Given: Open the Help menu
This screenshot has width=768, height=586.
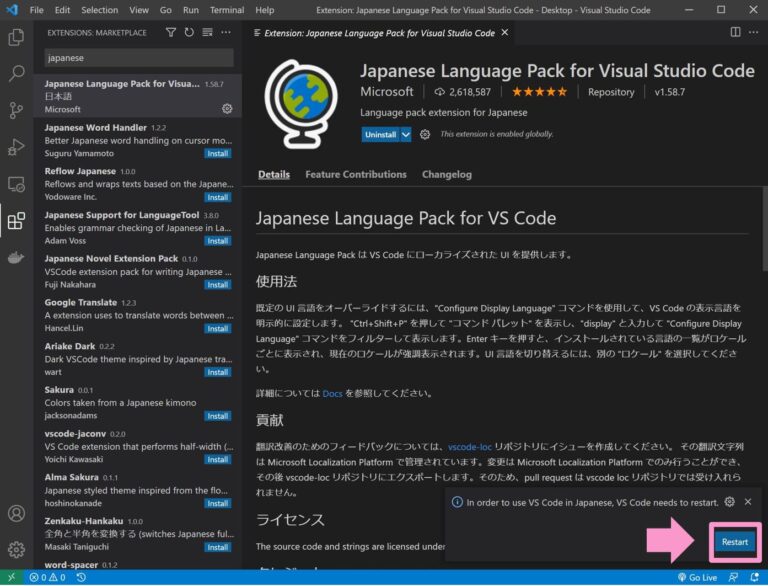Looking at the screenshot, I should pyautogui.click(x=264, y=10).
